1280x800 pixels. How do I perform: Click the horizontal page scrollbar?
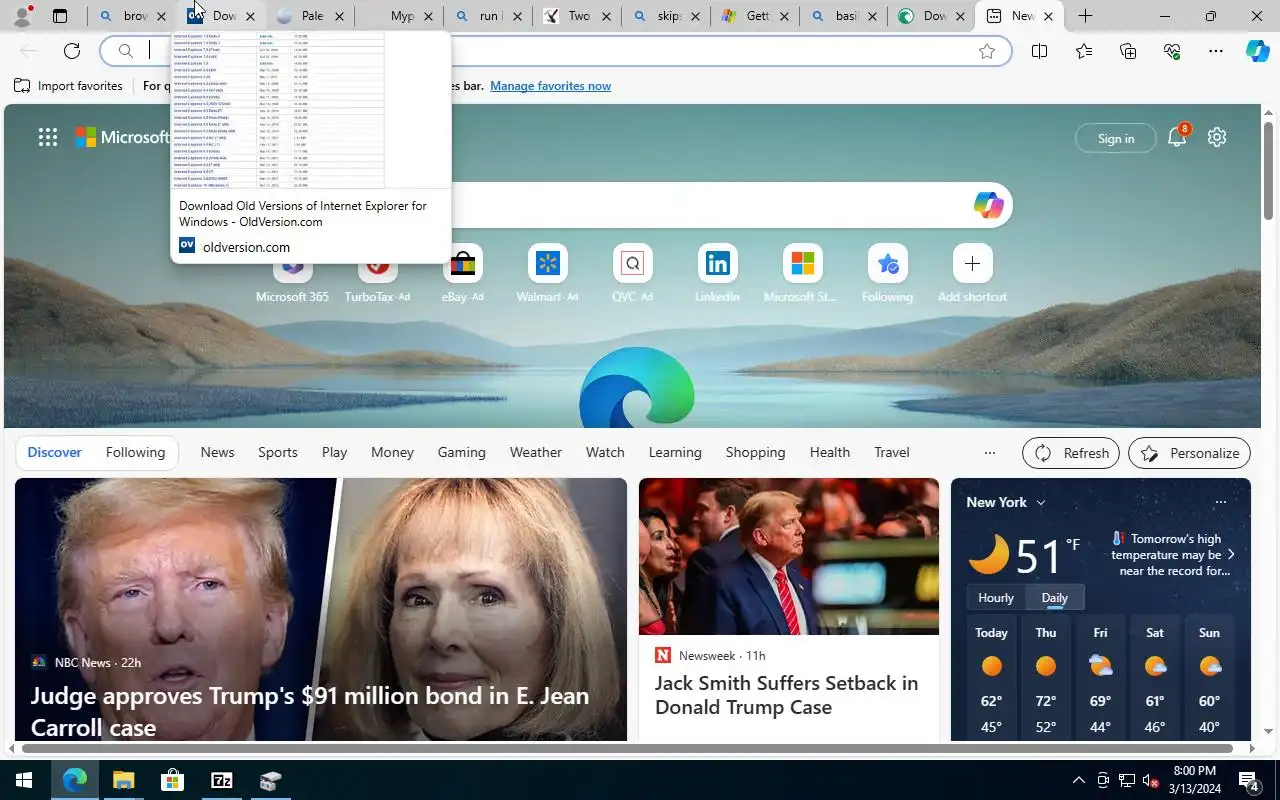click(x=627, y=748)
